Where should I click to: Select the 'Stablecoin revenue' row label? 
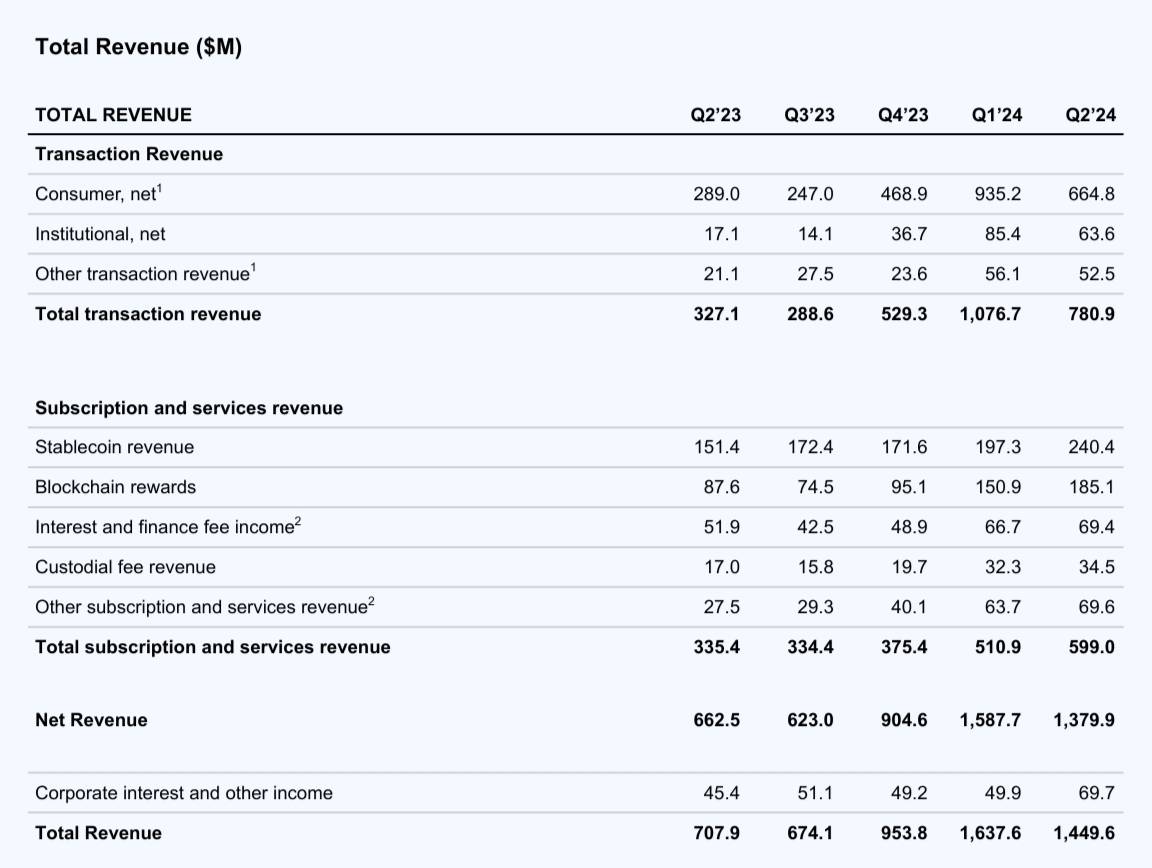point(115,447)
